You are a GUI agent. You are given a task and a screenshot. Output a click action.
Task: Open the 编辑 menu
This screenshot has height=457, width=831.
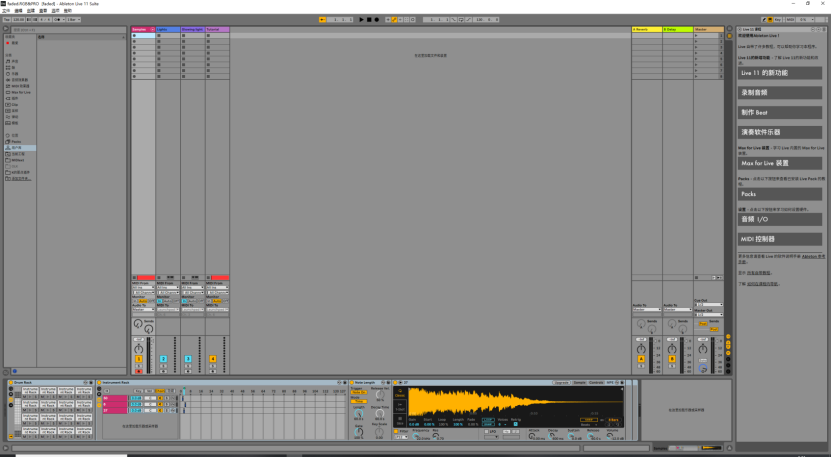(19, 11)
